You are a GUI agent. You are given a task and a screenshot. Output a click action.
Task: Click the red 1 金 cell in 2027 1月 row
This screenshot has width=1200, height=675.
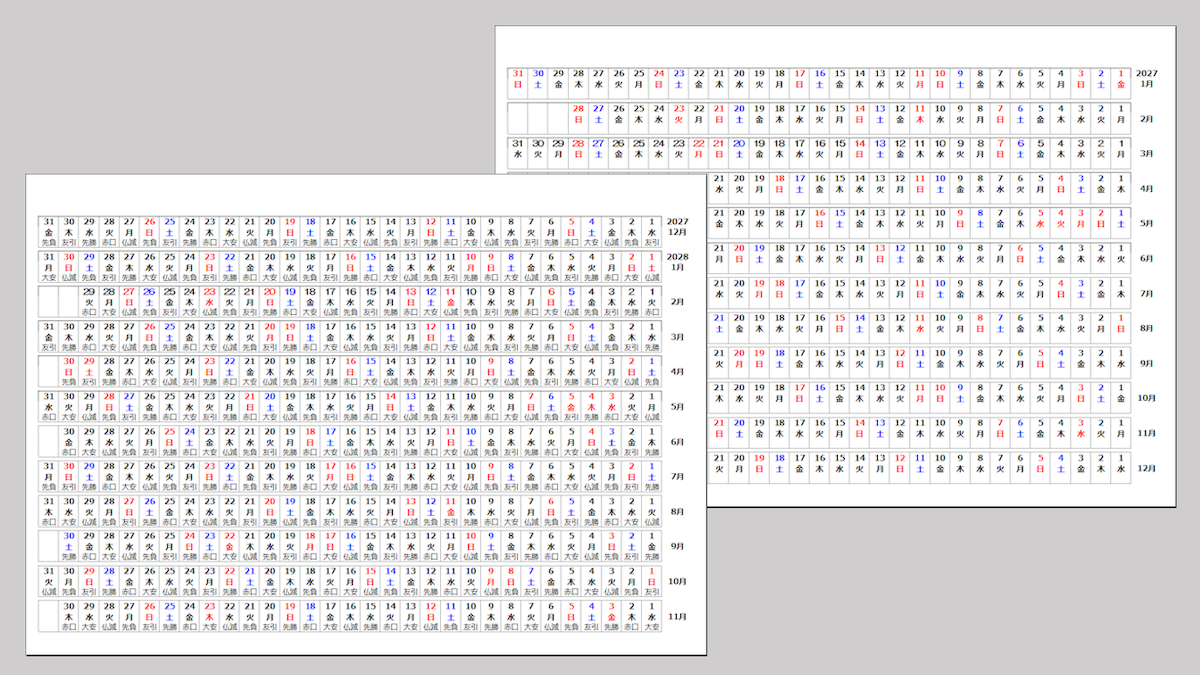pos(1120,79)
